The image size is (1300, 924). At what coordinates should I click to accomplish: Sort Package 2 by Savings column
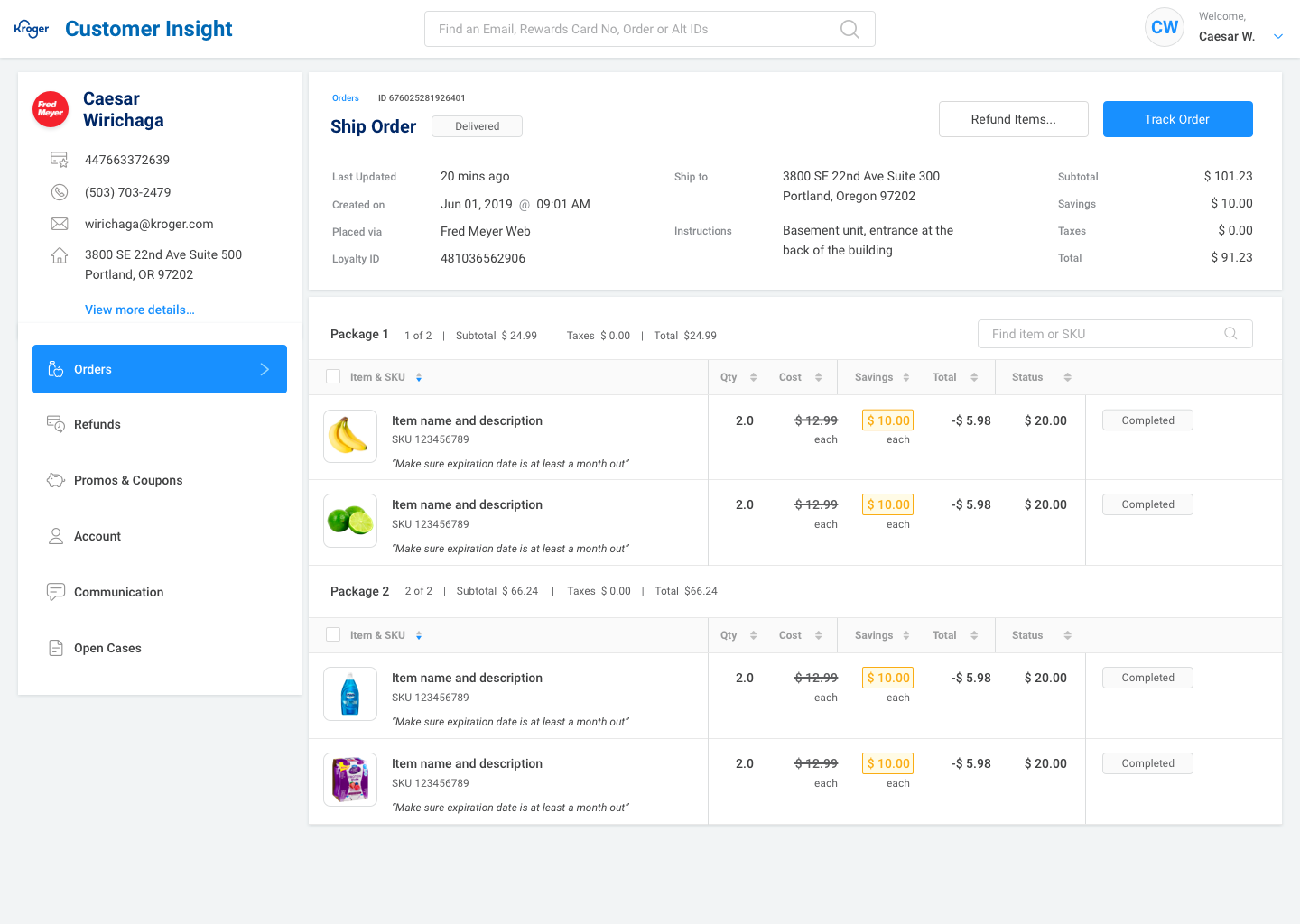905,635
